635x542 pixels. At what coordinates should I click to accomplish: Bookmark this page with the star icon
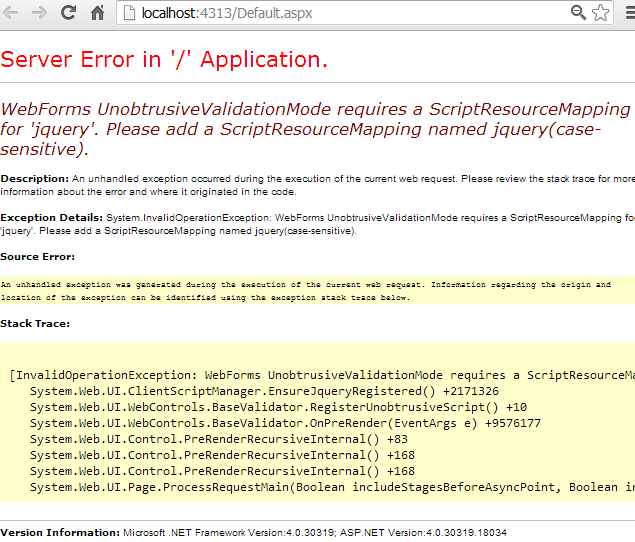[x=600, y=13]
